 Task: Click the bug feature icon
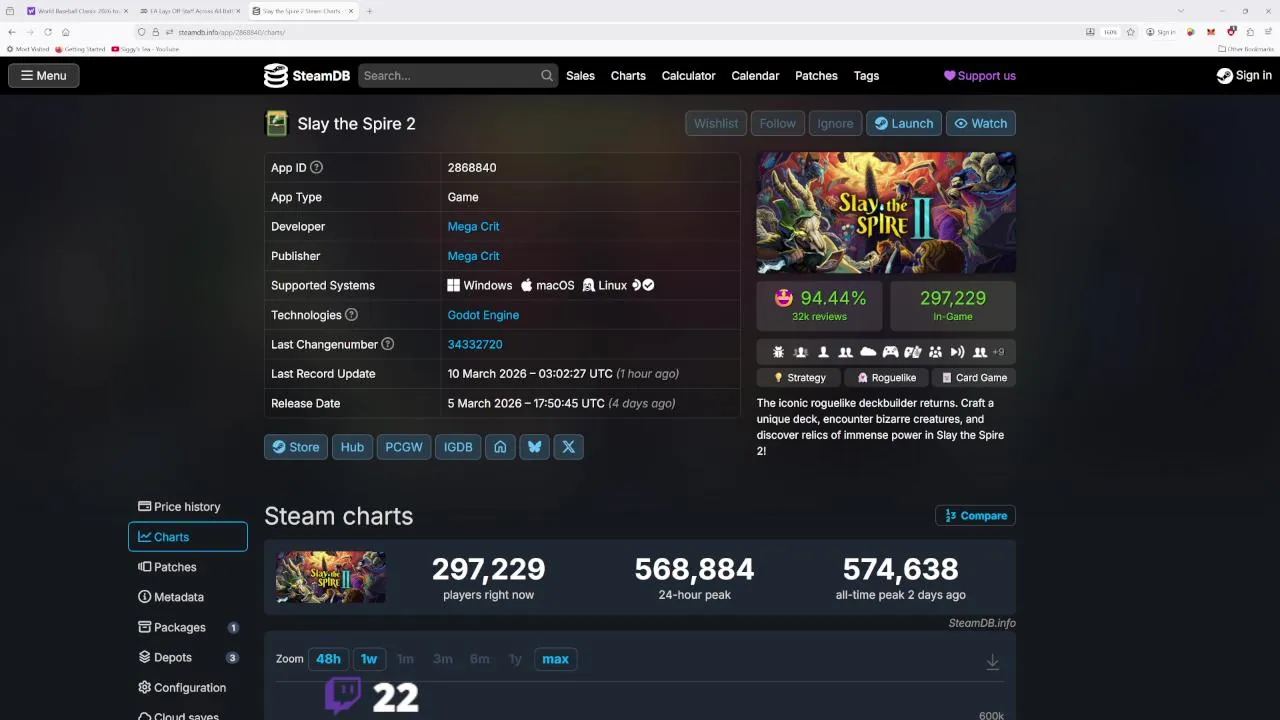tap(779, 352)
